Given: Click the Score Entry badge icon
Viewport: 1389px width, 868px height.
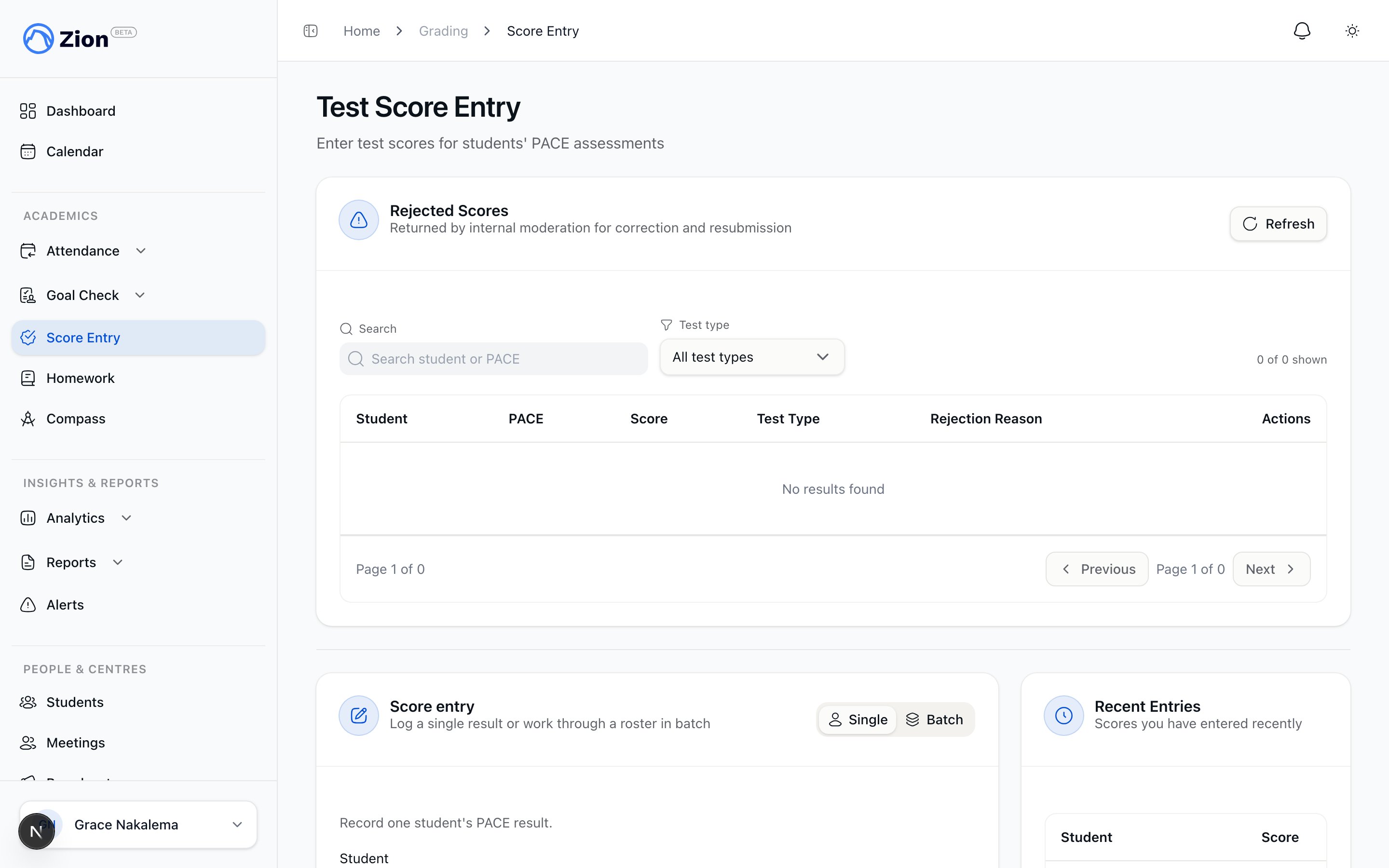Looking at the screenshot, I should point(28,338).
